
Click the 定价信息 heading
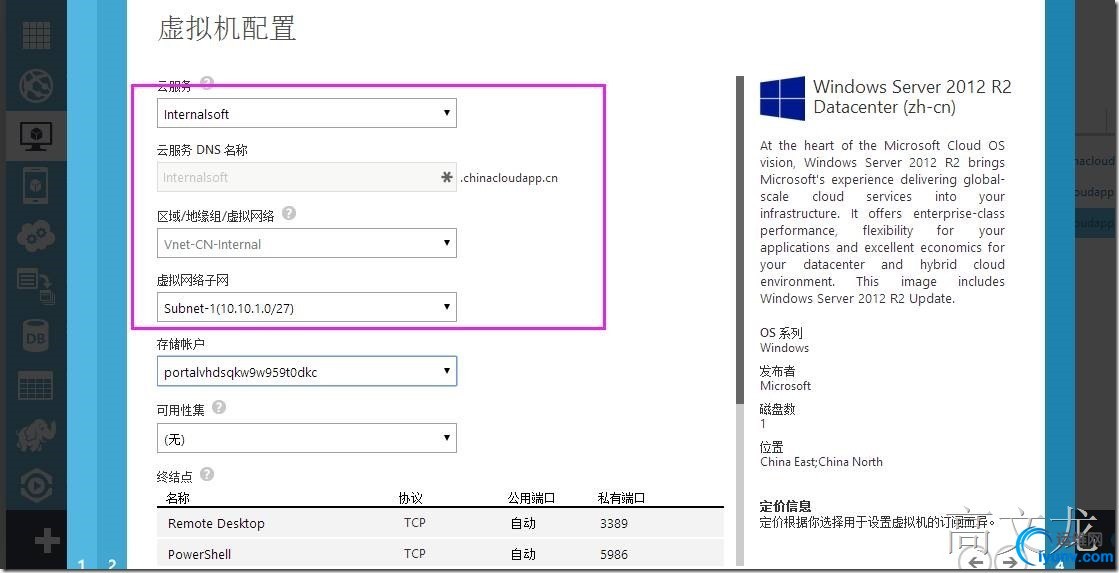786,506
